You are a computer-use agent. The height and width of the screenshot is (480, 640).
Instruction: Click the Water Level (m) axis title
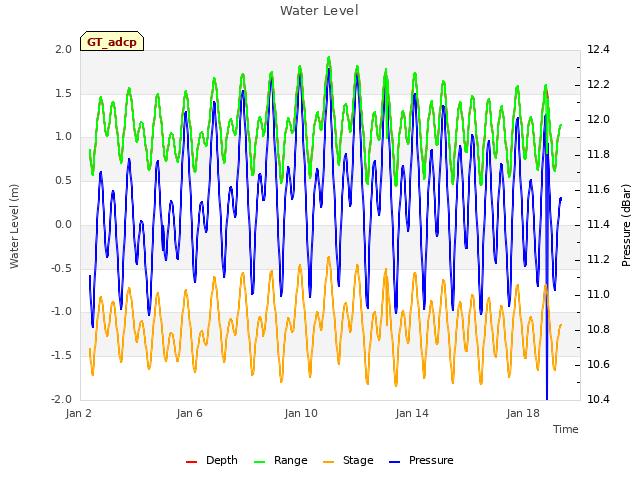(x=14, y=226)
